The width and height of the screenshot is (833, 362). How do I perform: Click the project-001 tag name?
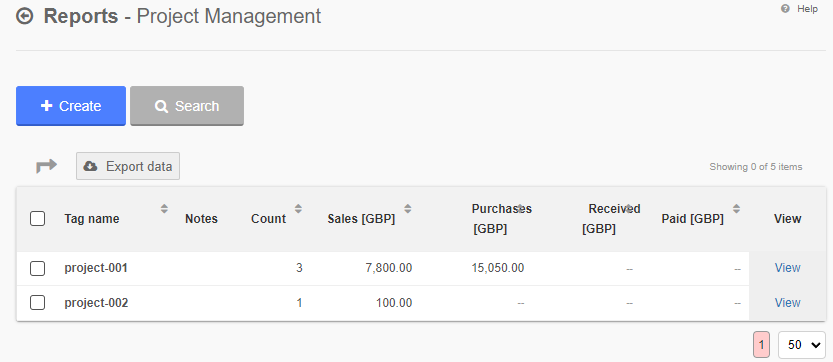coord(96,268)
